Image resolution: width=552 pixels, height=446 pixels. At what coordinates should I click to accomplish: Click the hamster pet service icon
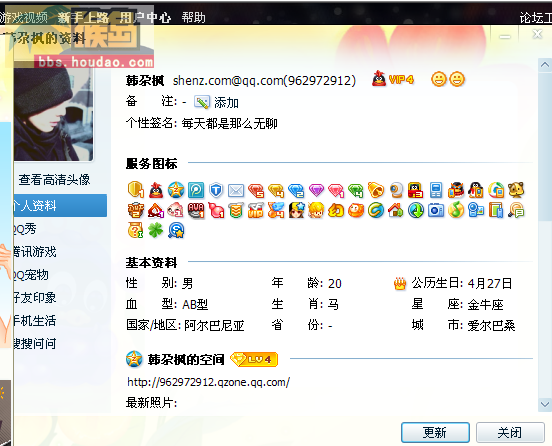click(516, 190)
